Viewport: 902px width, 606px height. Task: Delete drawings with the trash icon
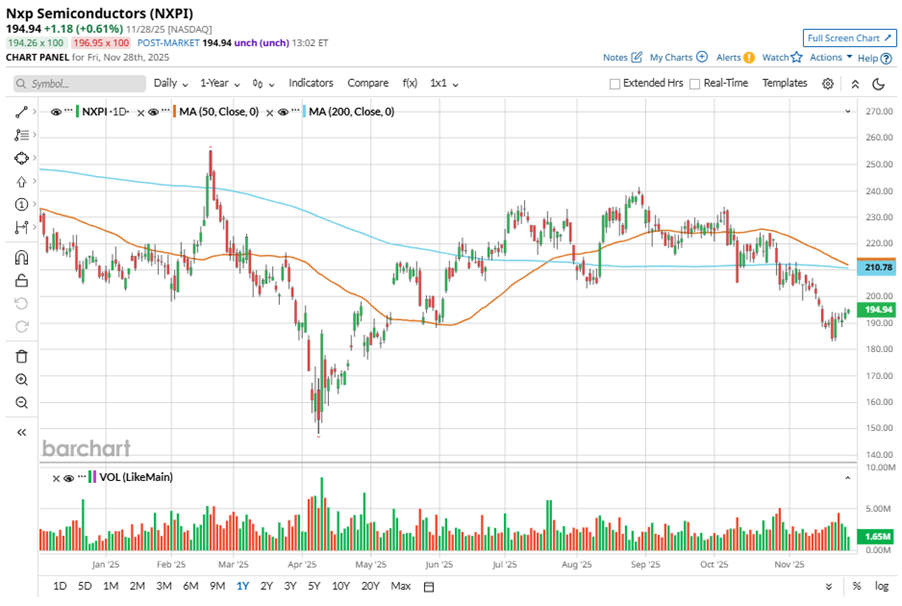click(21, 356)
